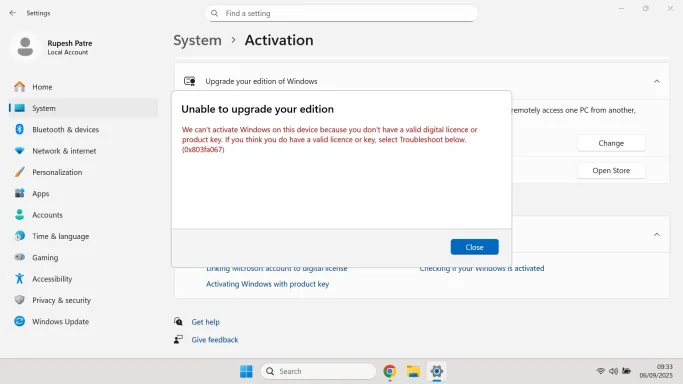683x384 pixels.
Task: Click the Windows Update sync icon
Action: click(20, 321)
